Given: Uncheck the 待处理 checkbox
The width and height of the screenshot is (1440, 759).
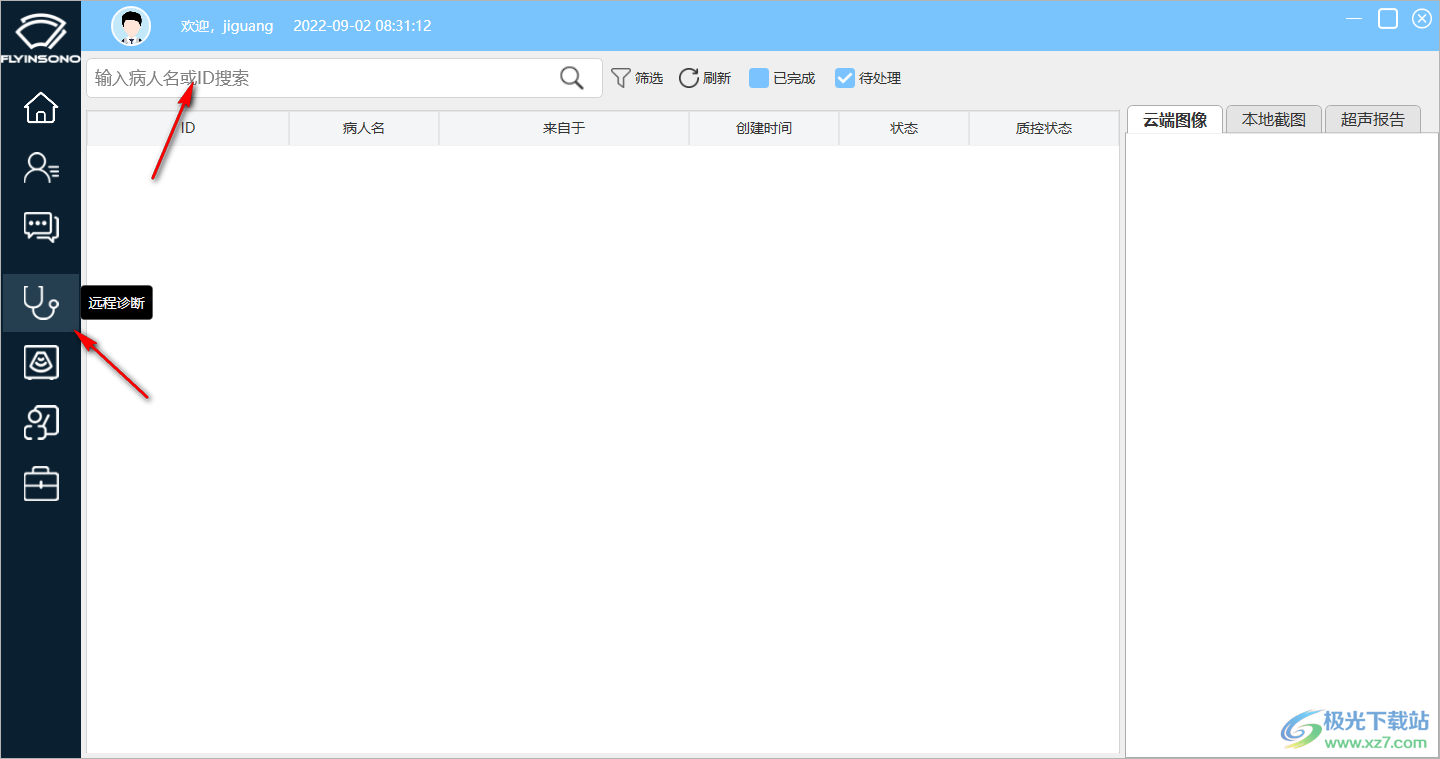Looking at the screenshot, I should click(x=845, y=78).
